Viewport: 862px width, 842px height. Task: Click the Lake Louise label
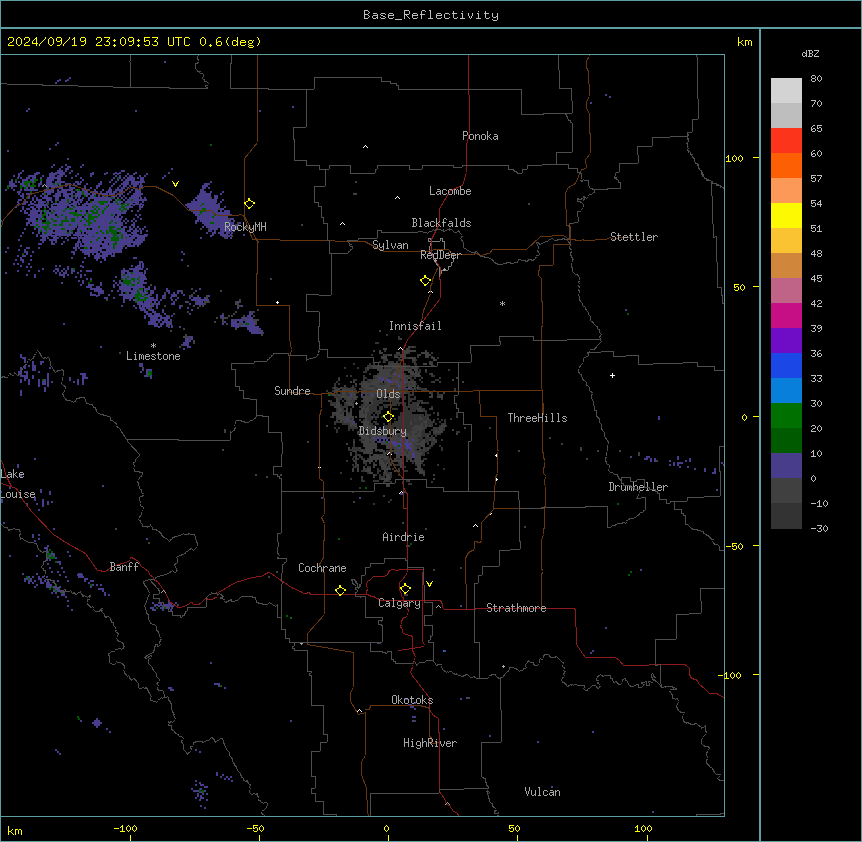click(x=18, y=484)
